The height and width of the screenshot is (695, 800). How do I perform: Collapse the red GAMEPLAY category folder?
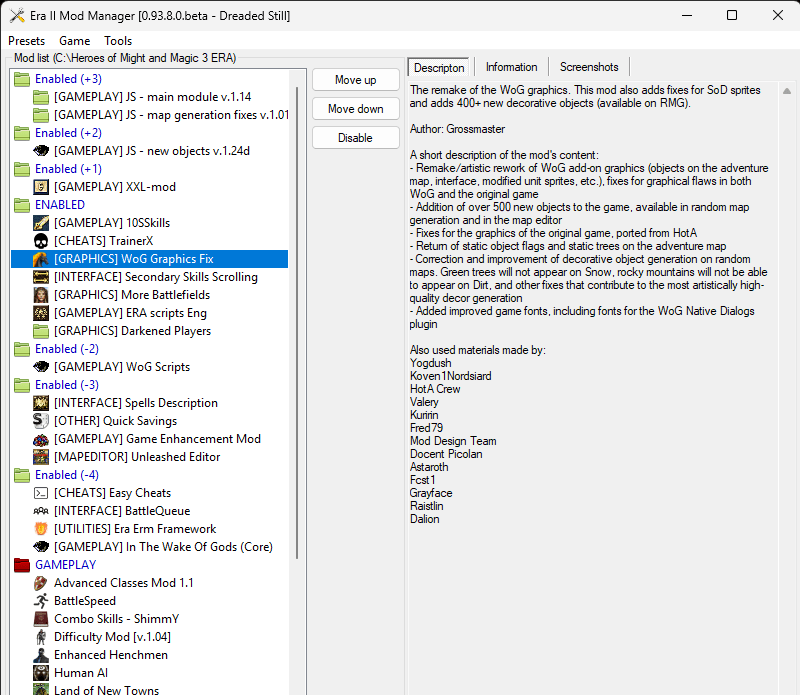22,565
